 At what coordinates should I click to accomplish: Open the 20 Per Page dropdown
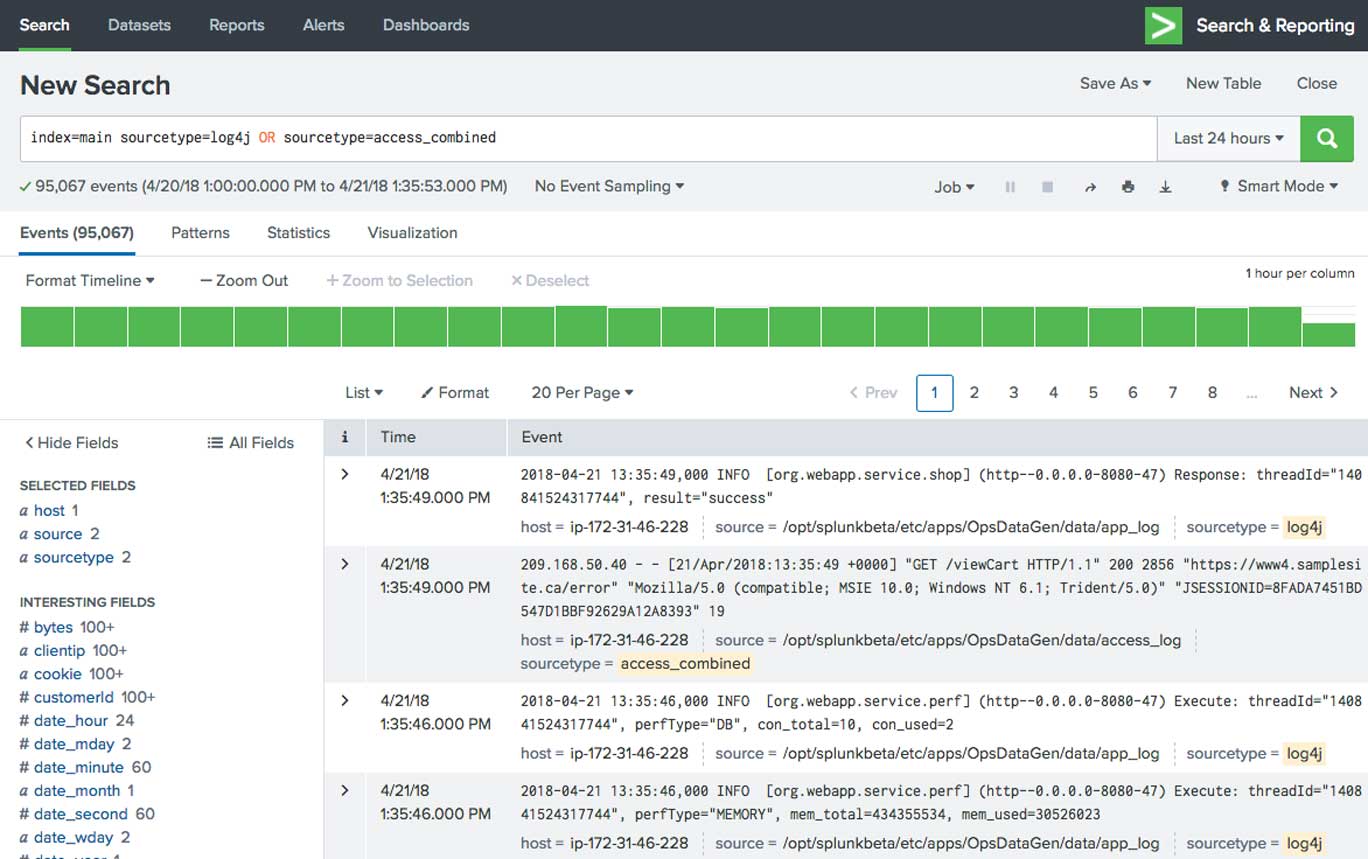(x=582, y=393)
